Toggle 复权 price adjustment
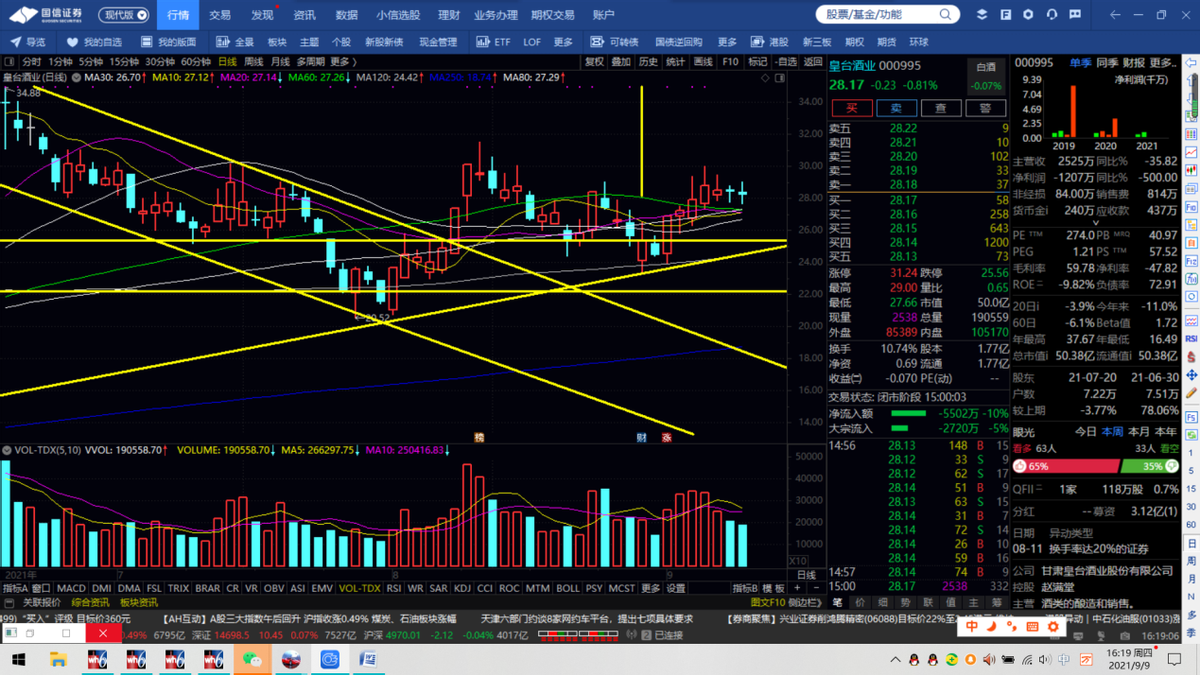 (x=594, y=62)
